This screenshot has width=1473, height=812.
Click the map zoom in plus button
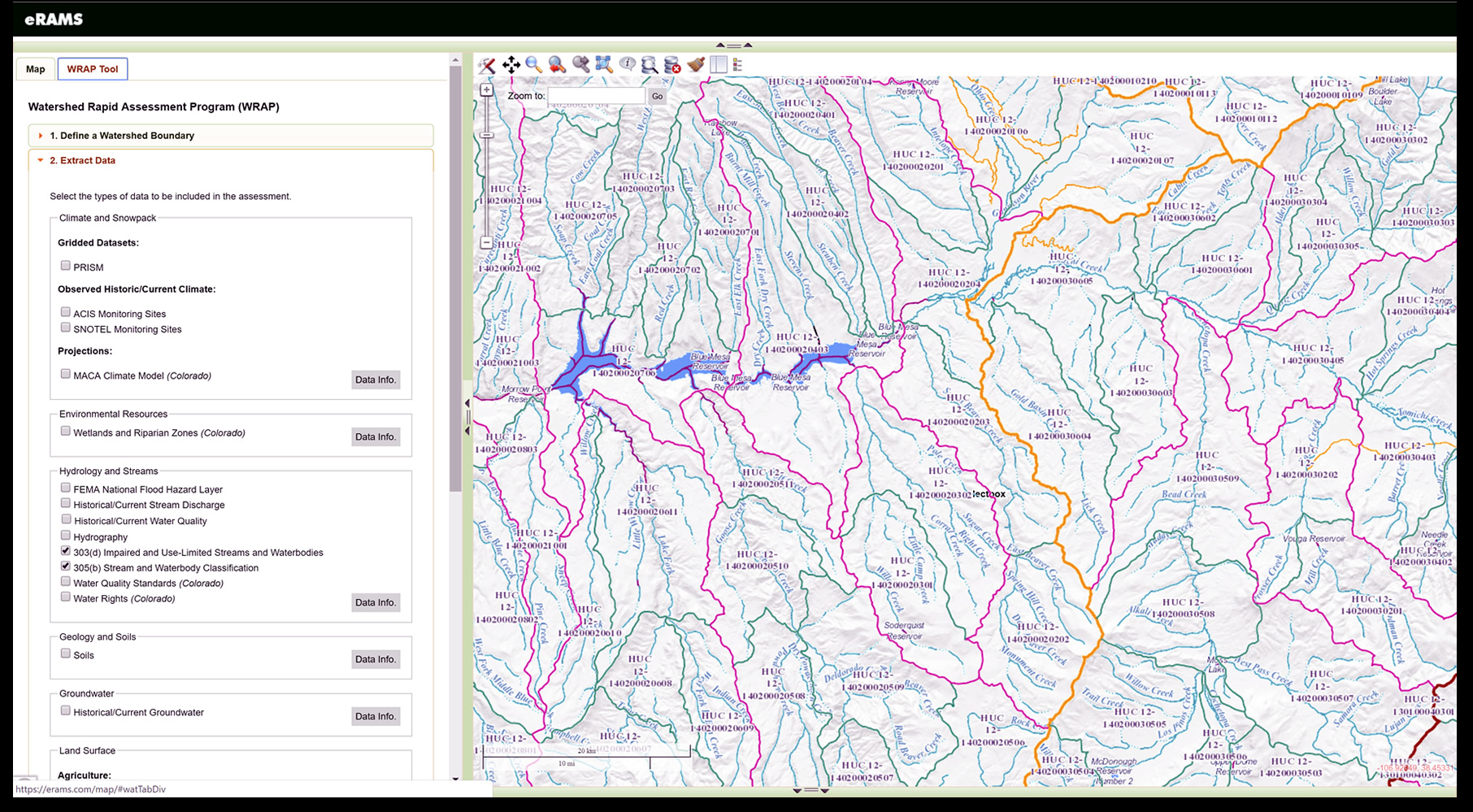(486, 90)
